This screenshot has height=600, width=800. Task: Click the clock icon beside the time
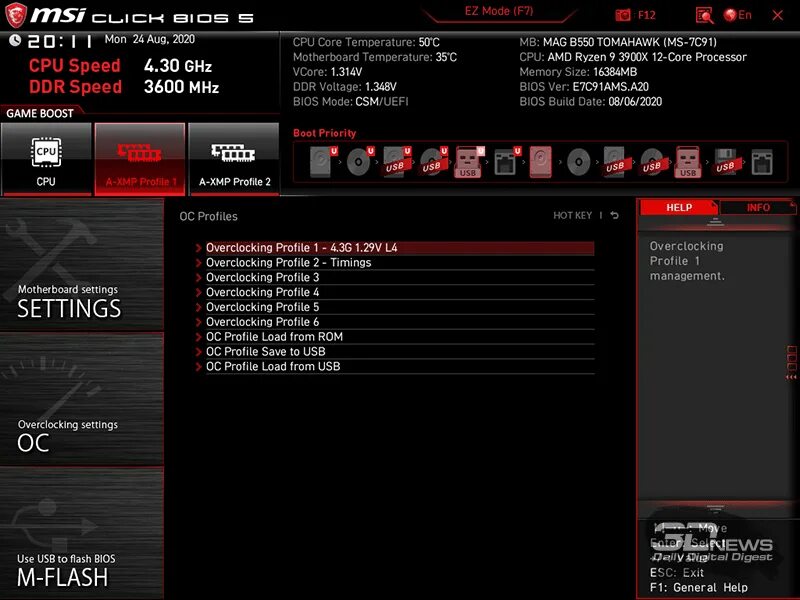point(15,40)
